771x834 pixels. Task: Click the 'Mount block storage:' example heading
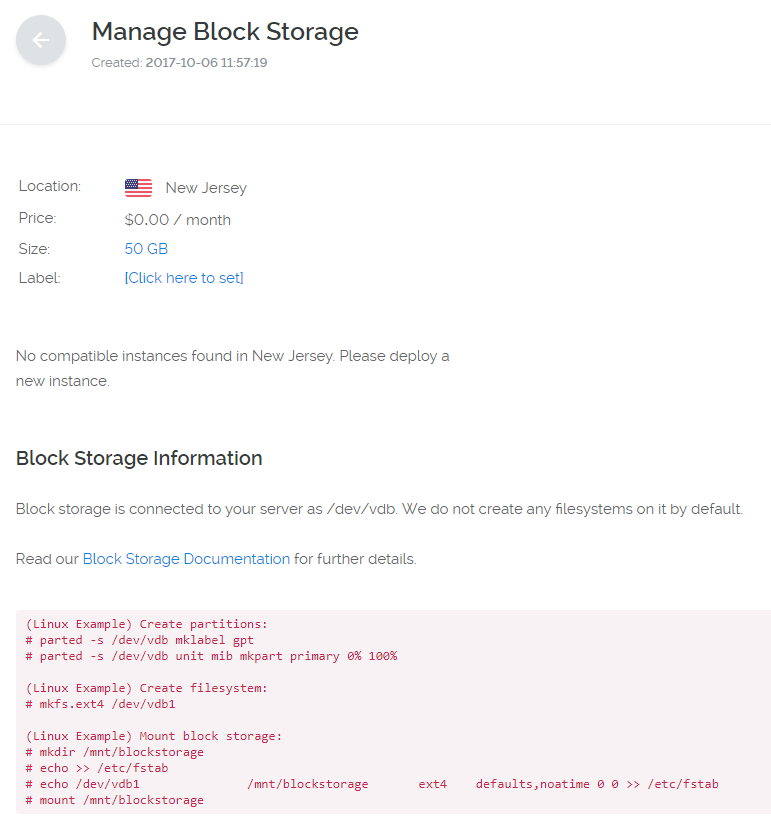point(154,736)
